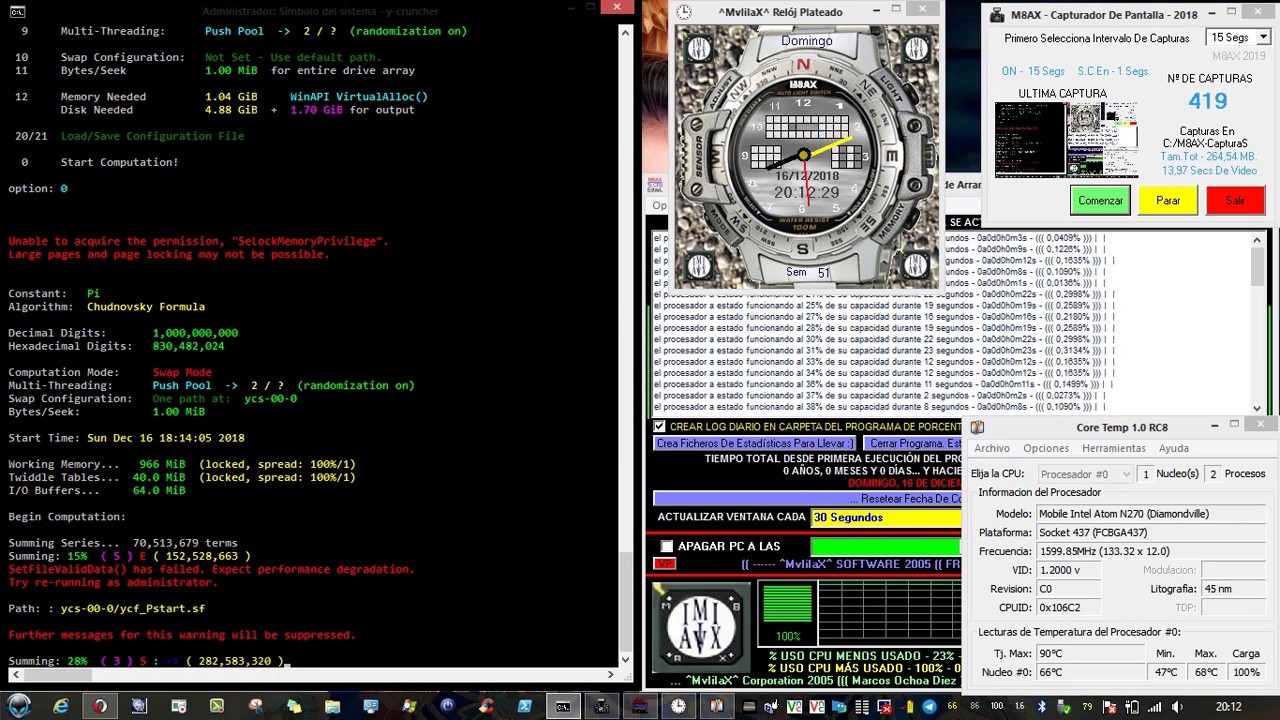Click the Bluetooth tray icon
1280x720 pixels.
tap(1041, 707)
